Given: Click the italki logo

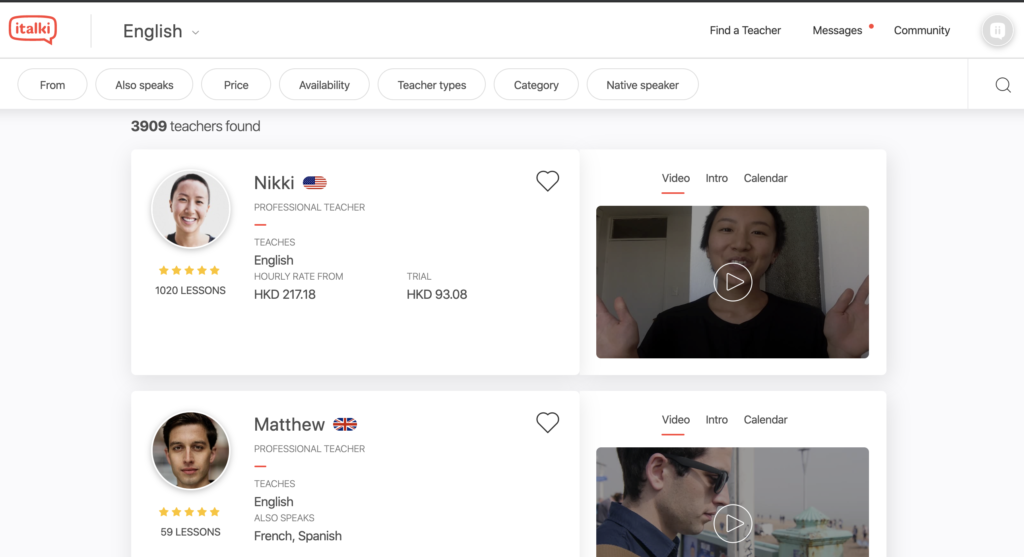Looking at the screenshot, I should (33, 29).
